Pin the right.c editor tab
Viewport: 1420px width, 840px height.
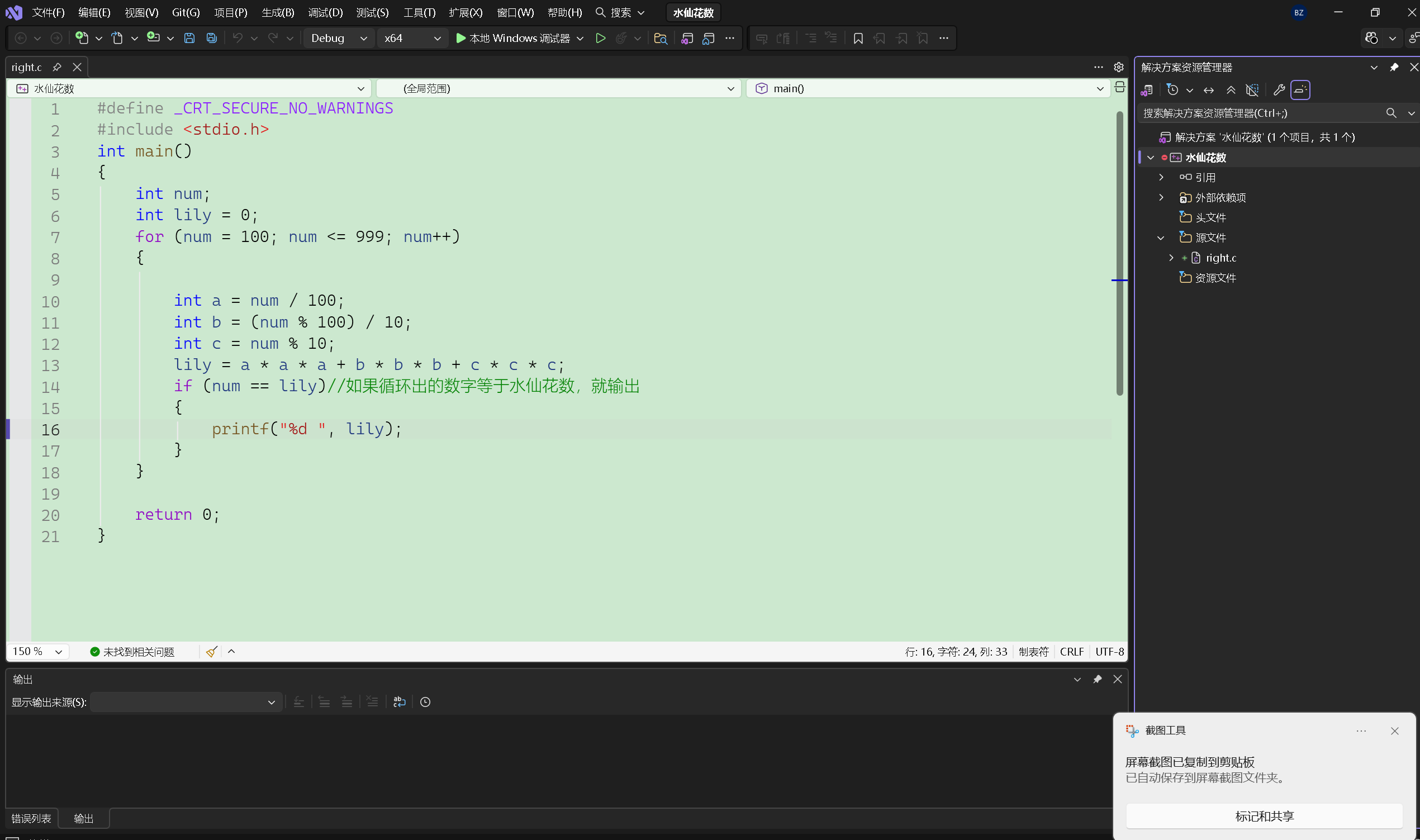coord(56,67)
